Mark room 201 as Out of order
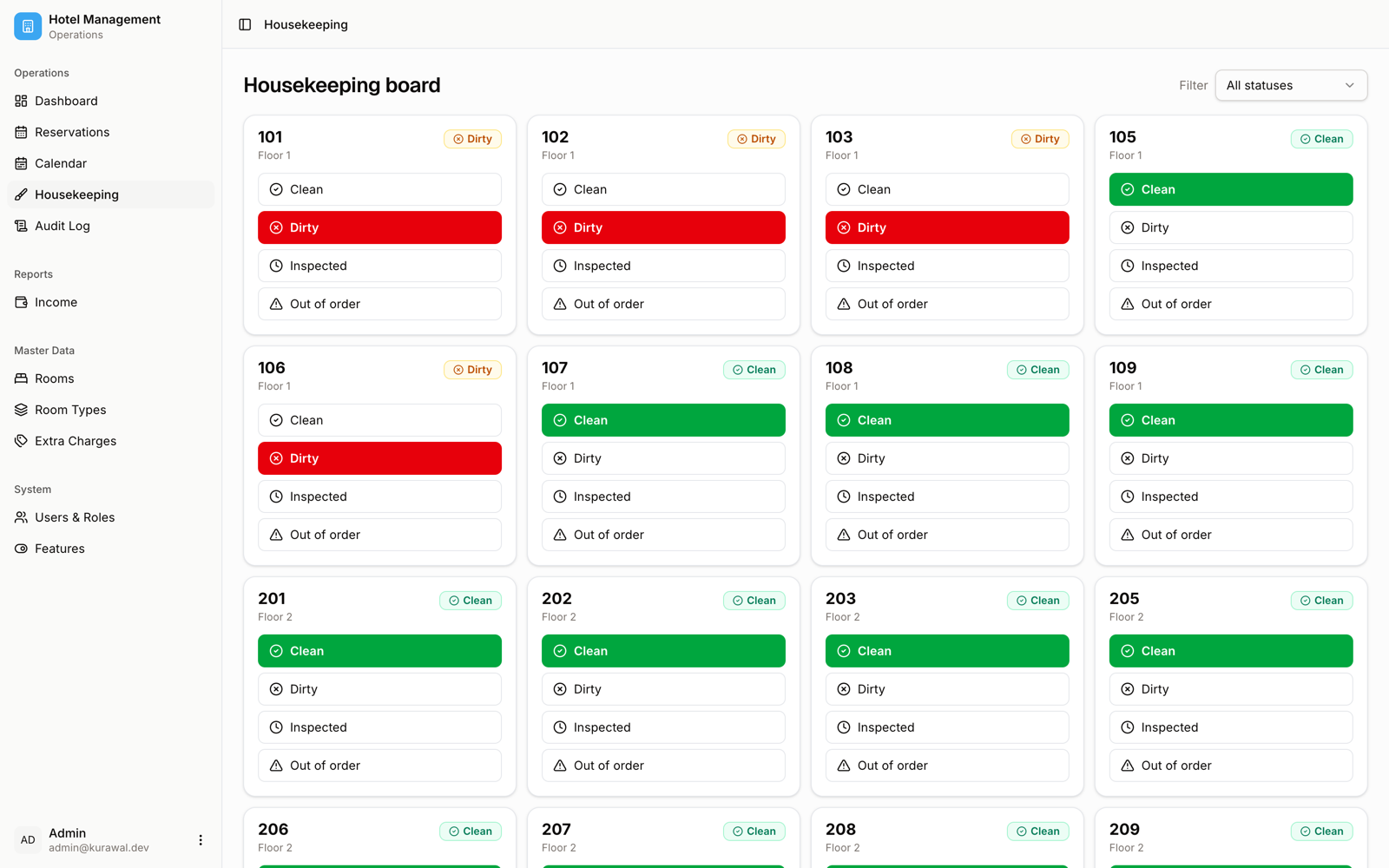The width and height of the screenshot is (1389, 868). tap(379, 766)
